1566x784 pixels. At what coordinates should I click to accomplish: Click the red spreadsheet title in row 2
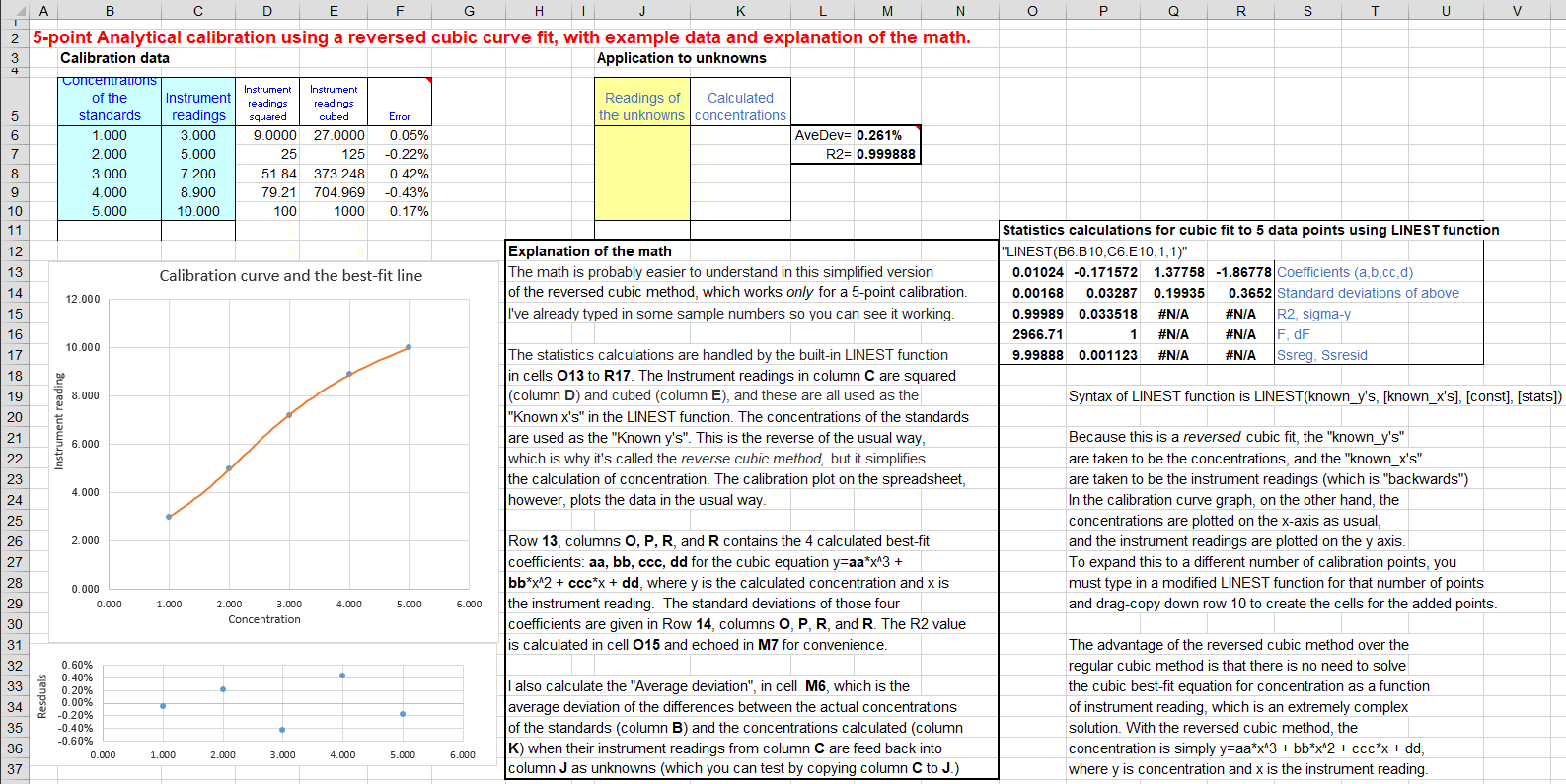pyautogui.click(x=501, y=37)
